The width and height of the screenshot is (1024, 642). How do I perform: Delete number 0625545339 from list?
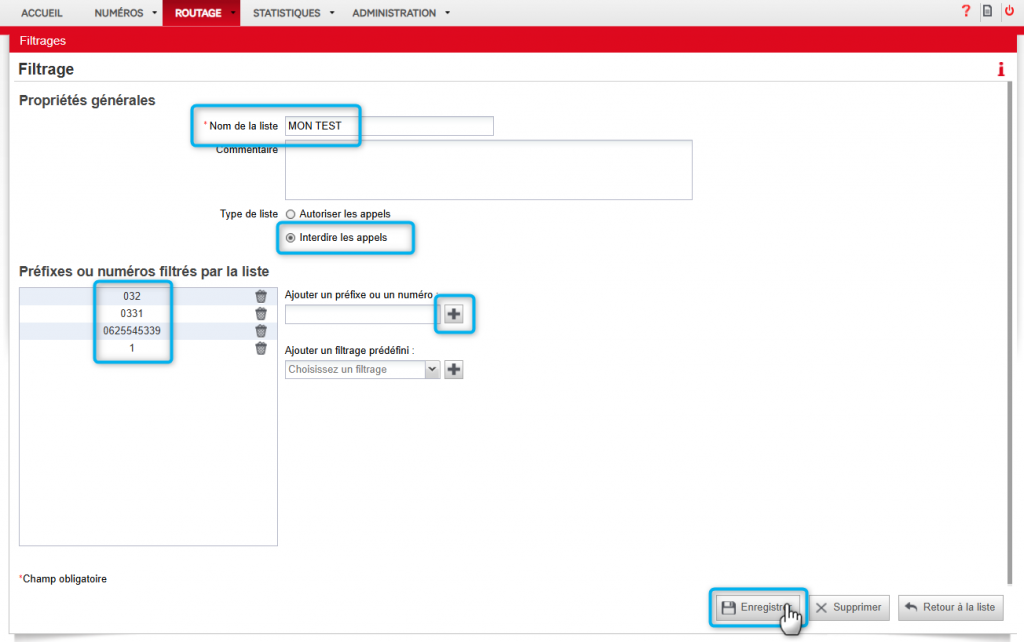[261, 331]
